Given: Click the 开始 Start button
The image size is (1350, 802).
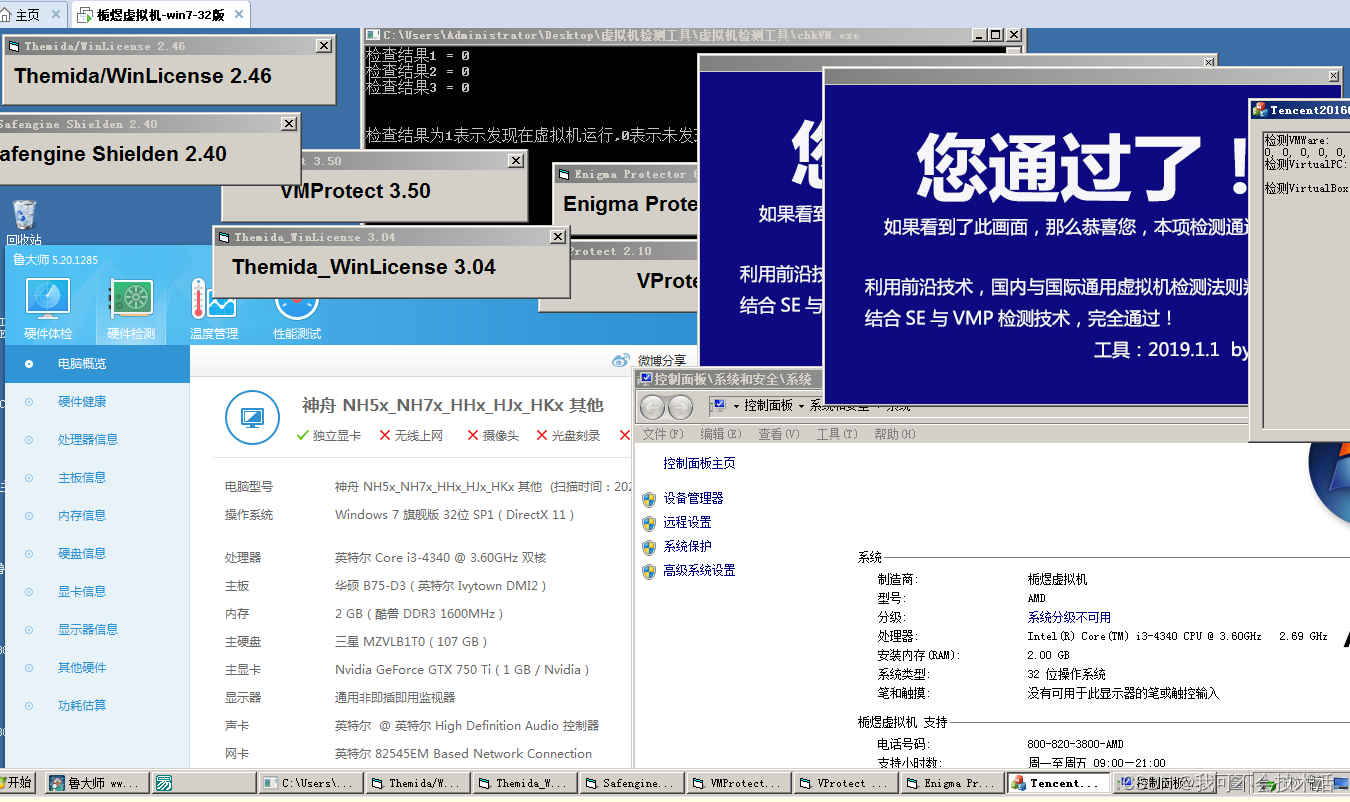Looking at the screenshot, I should 17,783.
